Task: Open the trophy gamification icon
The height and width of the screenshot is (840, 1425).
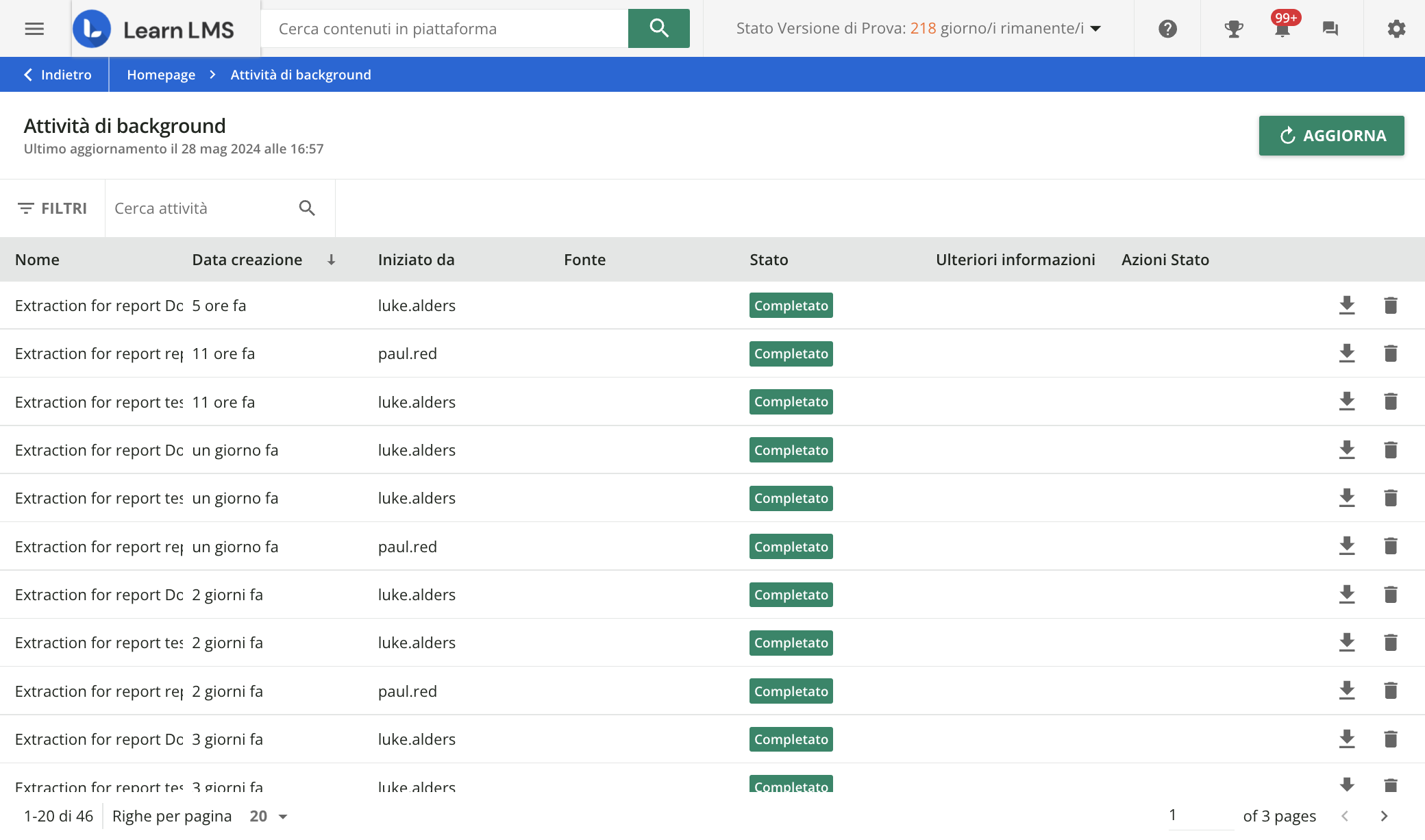Action: pyautogui.click(x=1233, y=29)
